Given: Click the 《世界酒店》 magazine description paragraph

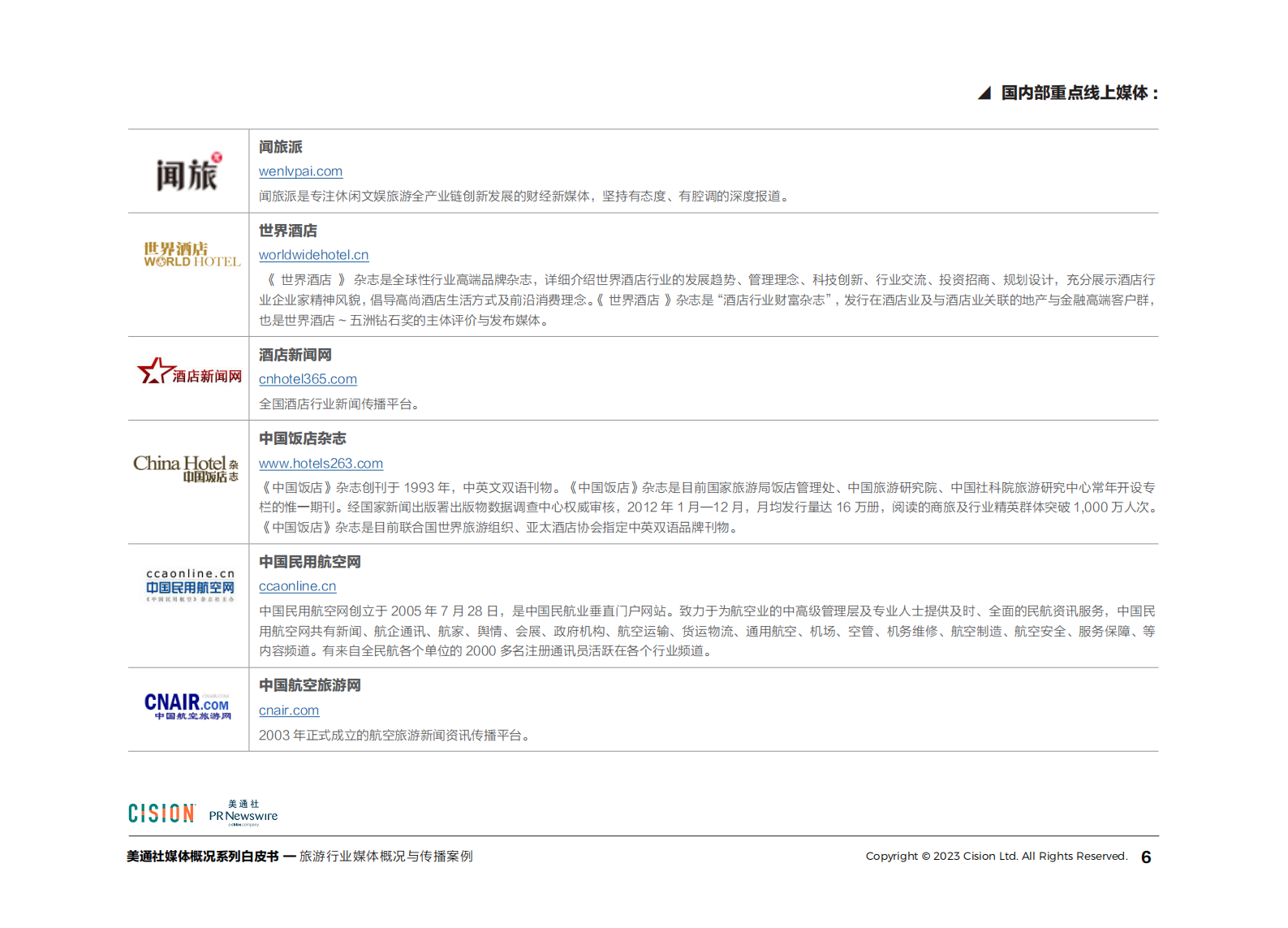Looking at the screenshot, I should [x=708, y=300].
